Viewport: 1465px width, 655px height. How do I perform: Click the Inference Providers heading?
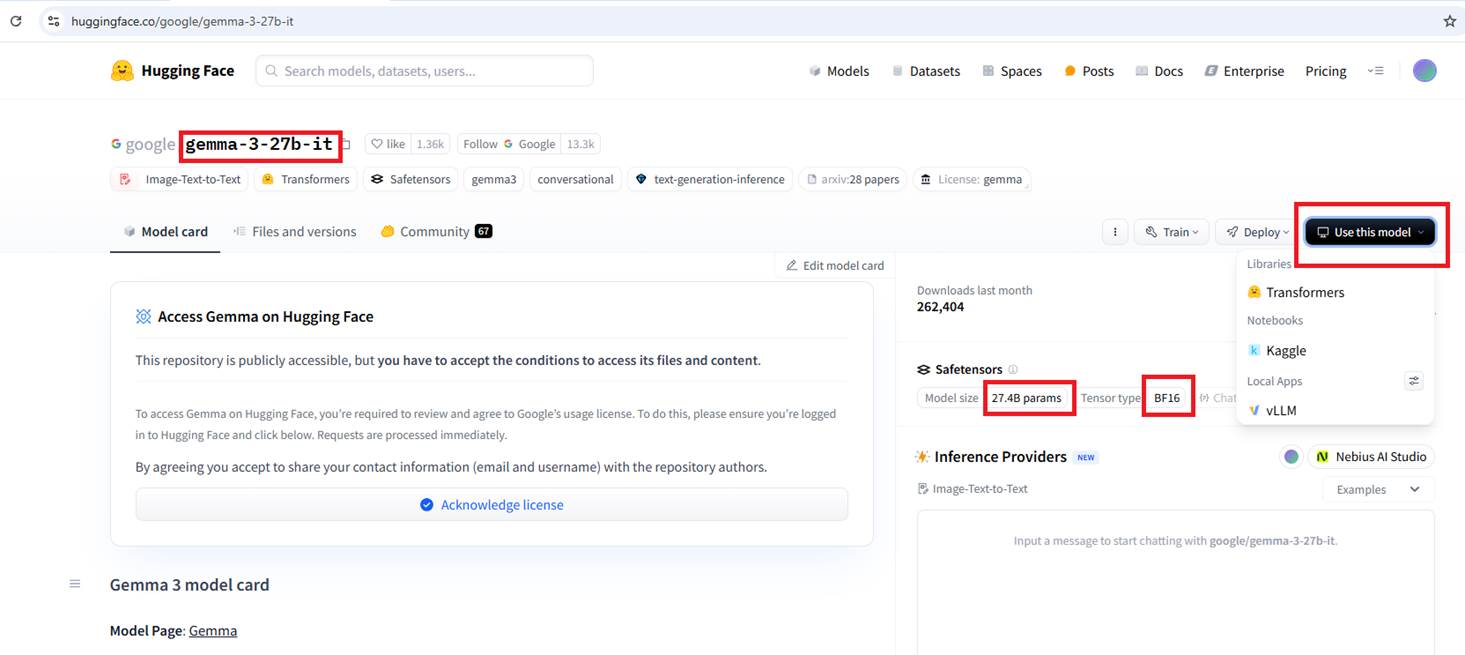pyautogui.click(x=1000, y=457)
